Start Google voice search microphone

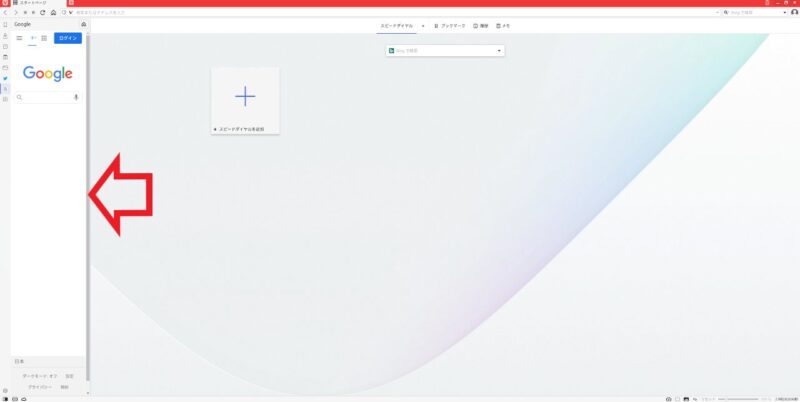tap(76, 97)
